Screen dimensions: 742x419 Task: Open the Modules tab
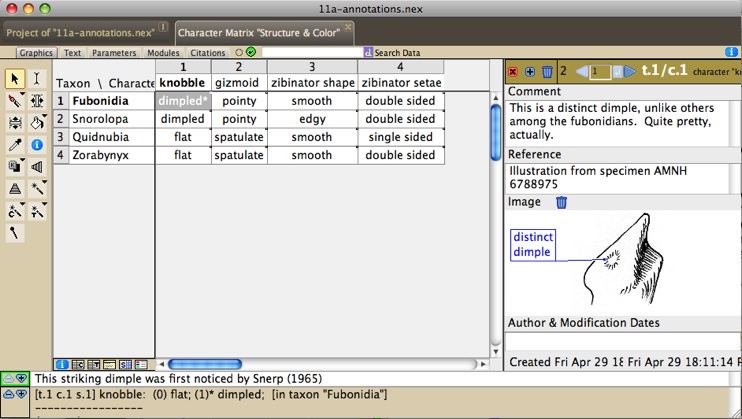(163, 53)
